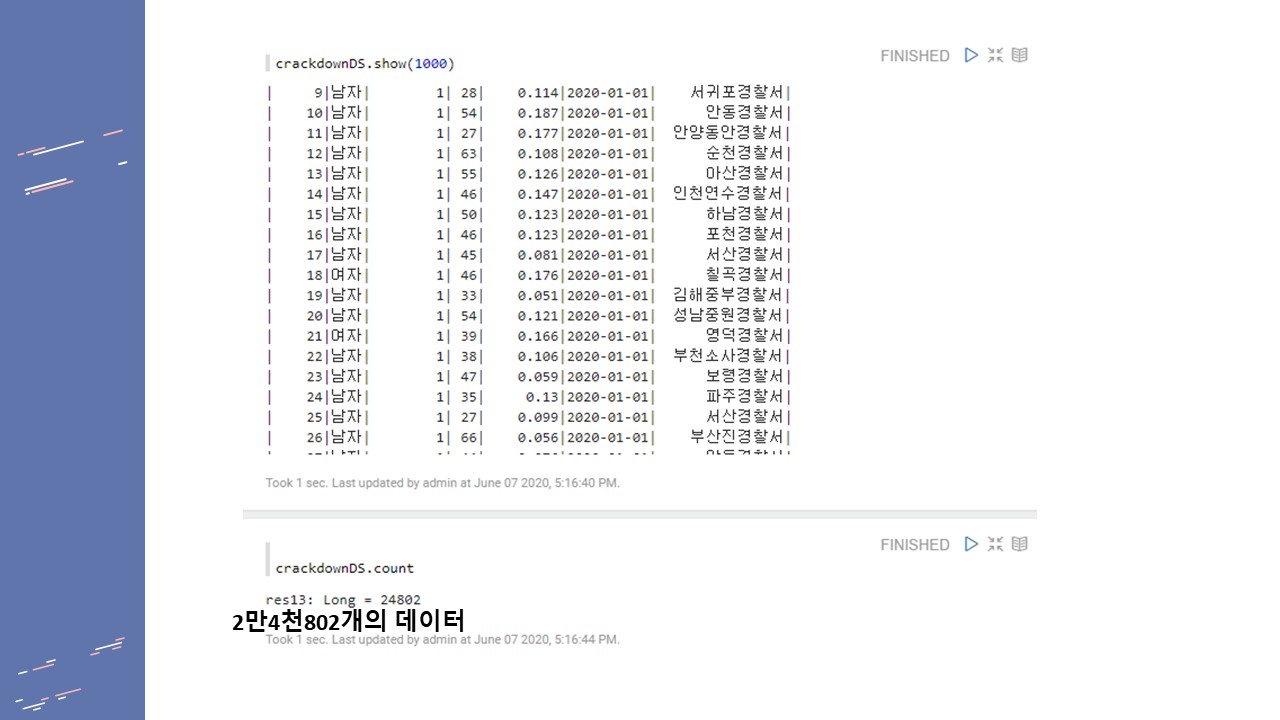Click the age value 63
Image resolution: width=1280 pixels, height=720 pixels.
(x=469, y=154)
